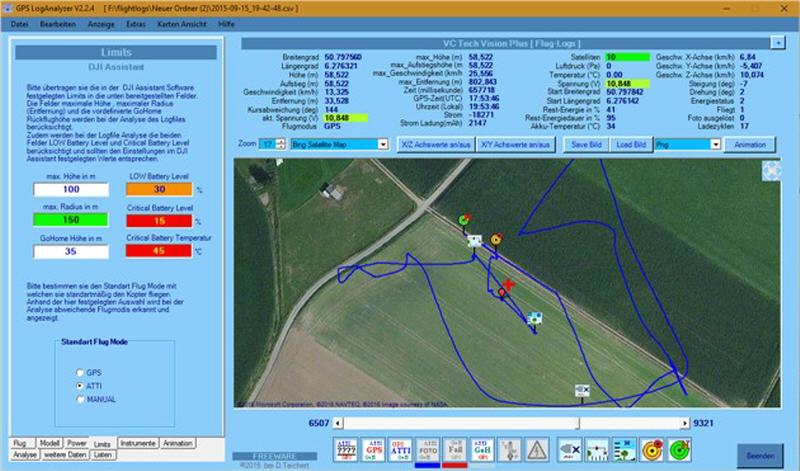Click the GoHome Höhe in m field

click(x=71, y=251)
